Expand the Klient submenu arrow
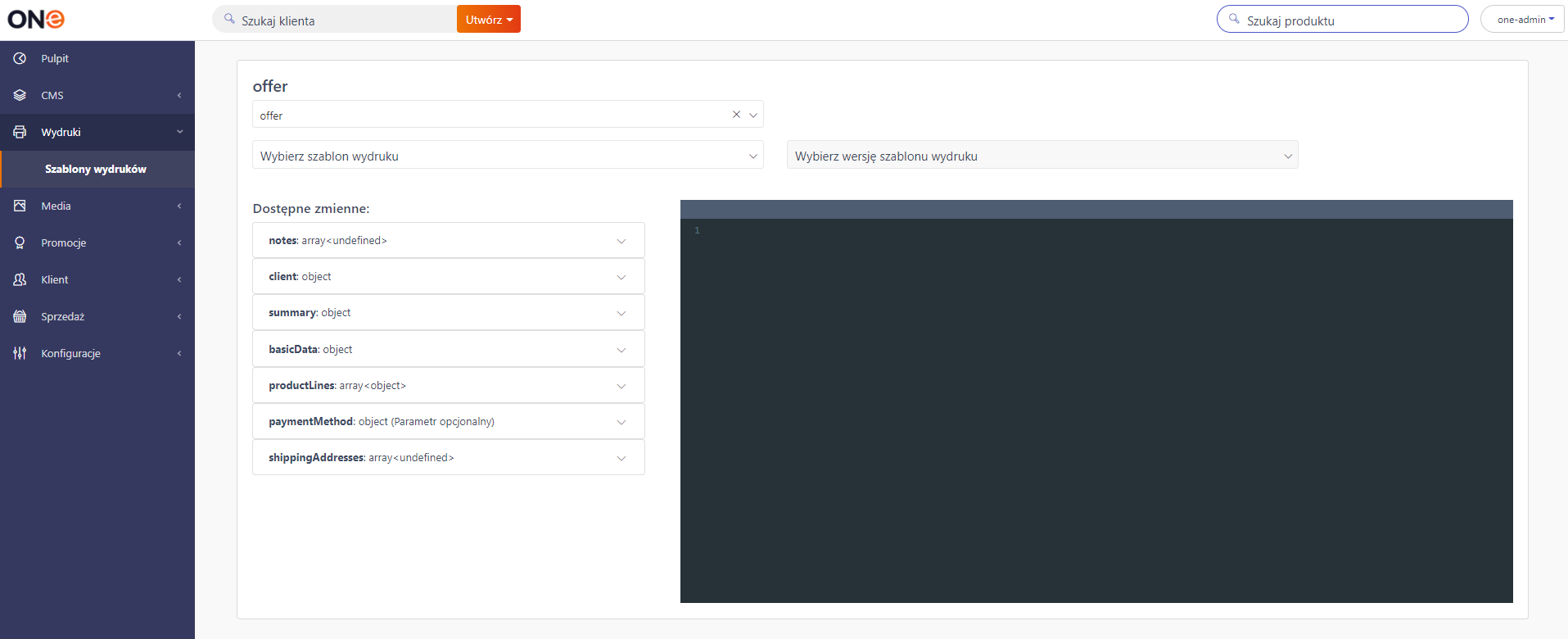The width and height of the screenshot is (1568, 639). (179, 279)
